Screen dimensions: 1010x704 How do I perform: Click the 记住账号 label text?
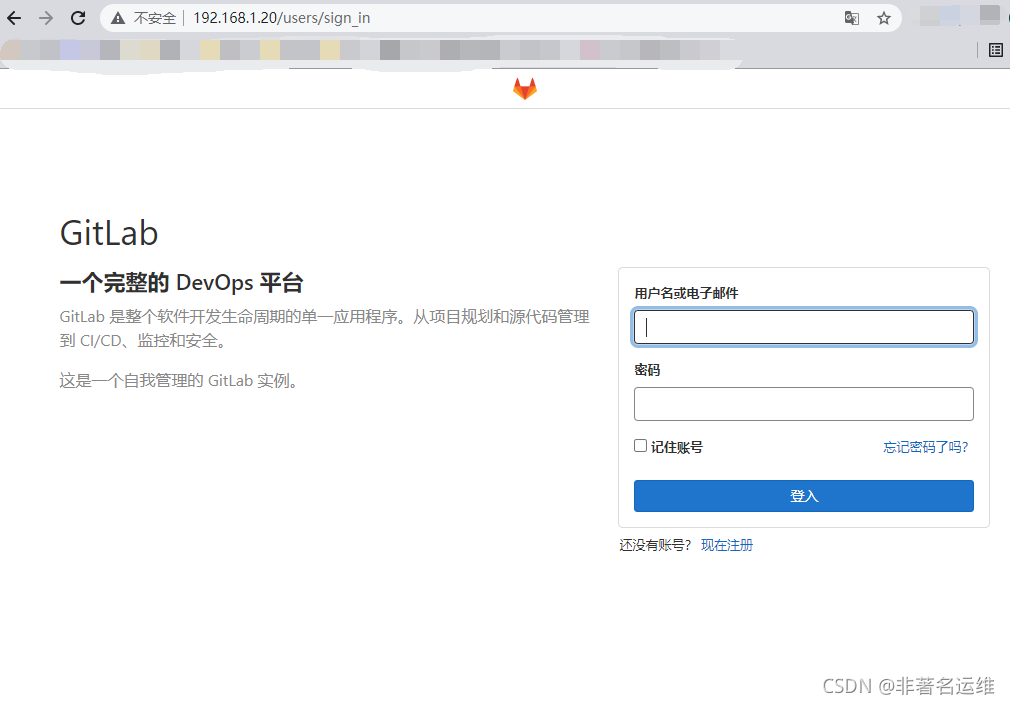click(676, 447)
